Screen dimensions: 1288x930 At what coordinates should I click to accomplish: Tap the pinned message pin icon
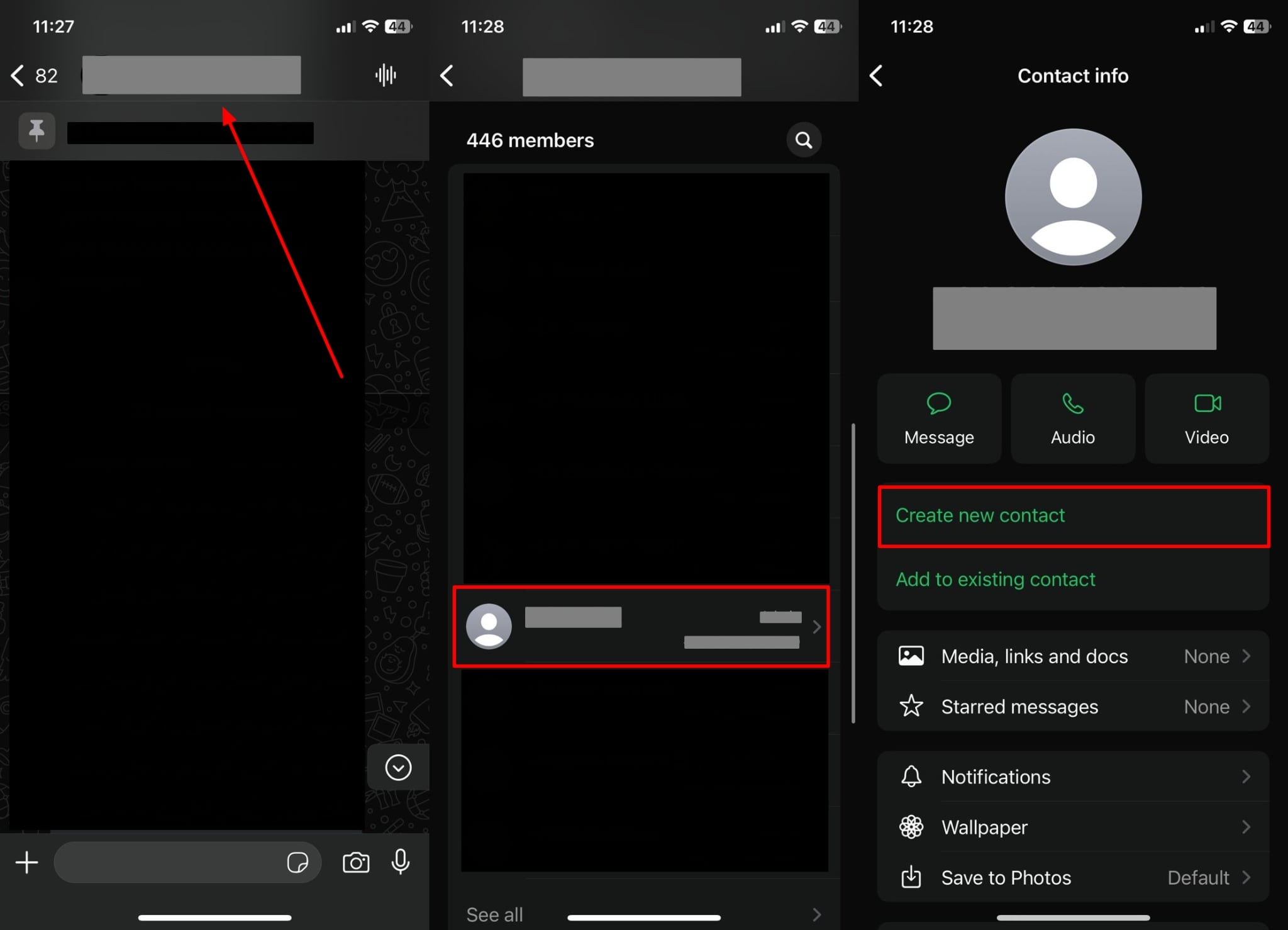click(x=36, y=131)
